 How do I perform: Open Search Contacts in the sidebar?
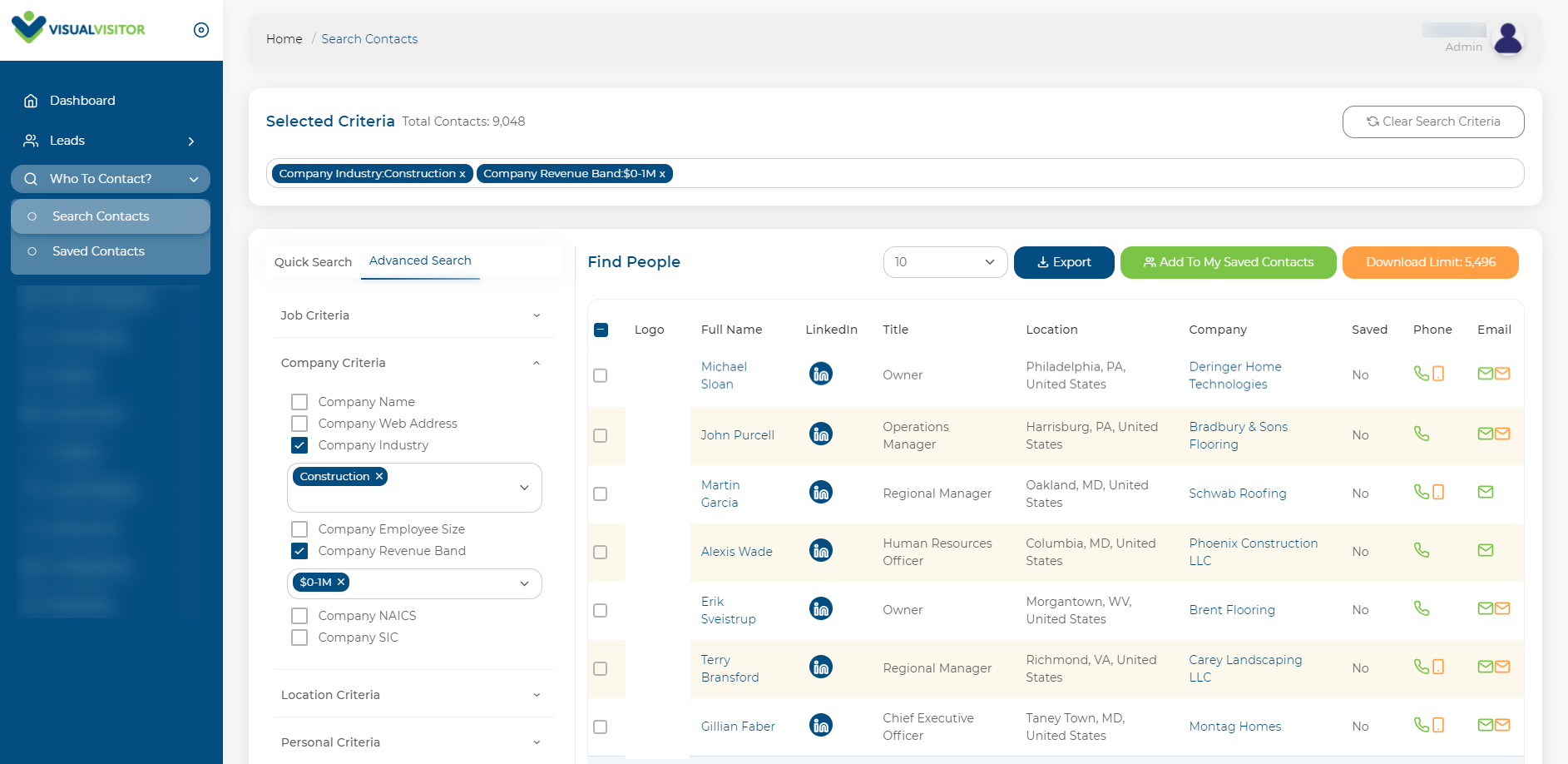click(x=111, y=216)
